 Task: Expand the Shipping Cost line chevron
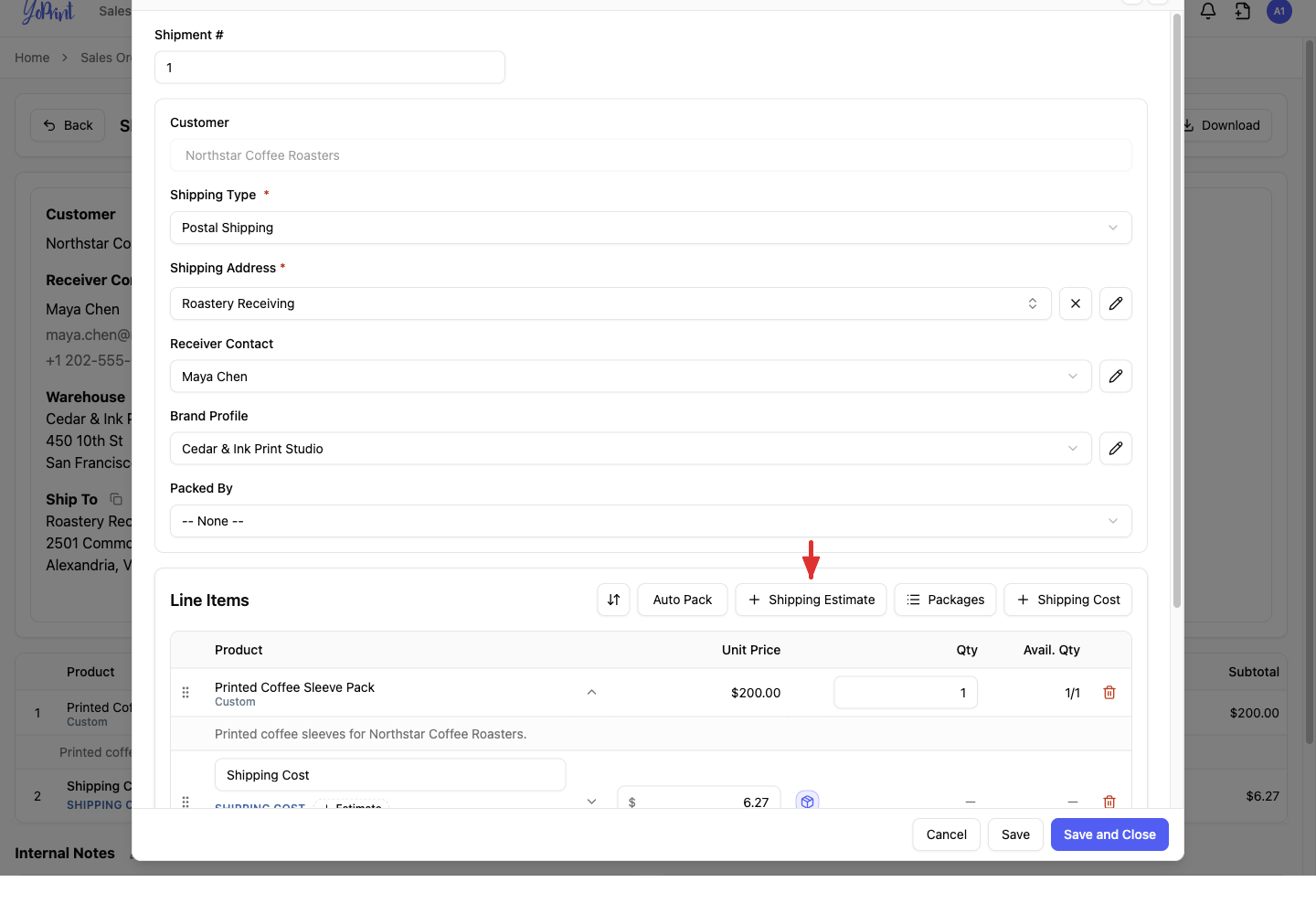(x=592, y=802)
